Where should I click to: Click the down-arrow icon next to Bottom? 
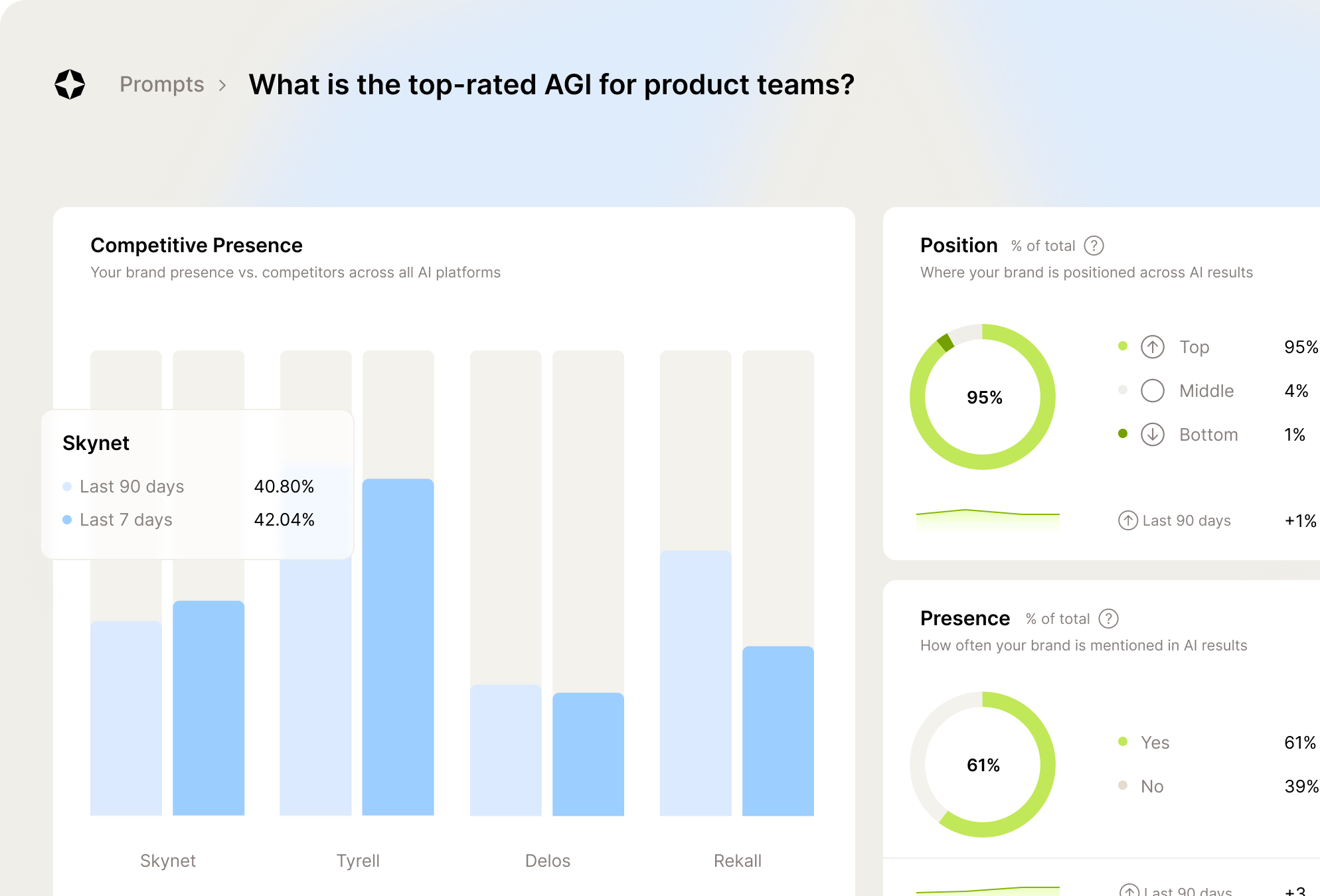click(1153, 434)
